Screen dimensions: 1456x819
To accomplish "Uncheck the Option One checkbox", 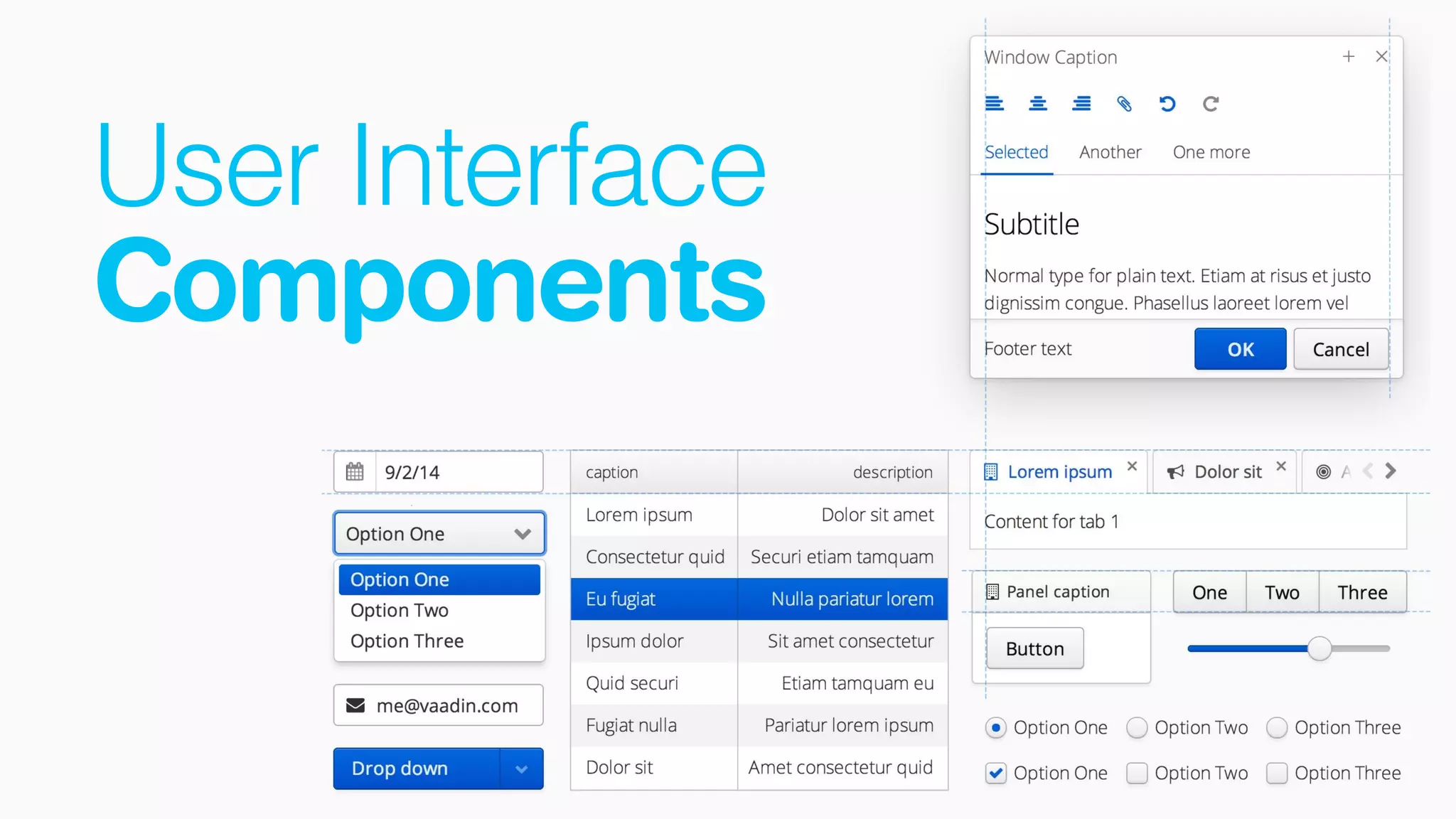I will click(x=996, y=773).
